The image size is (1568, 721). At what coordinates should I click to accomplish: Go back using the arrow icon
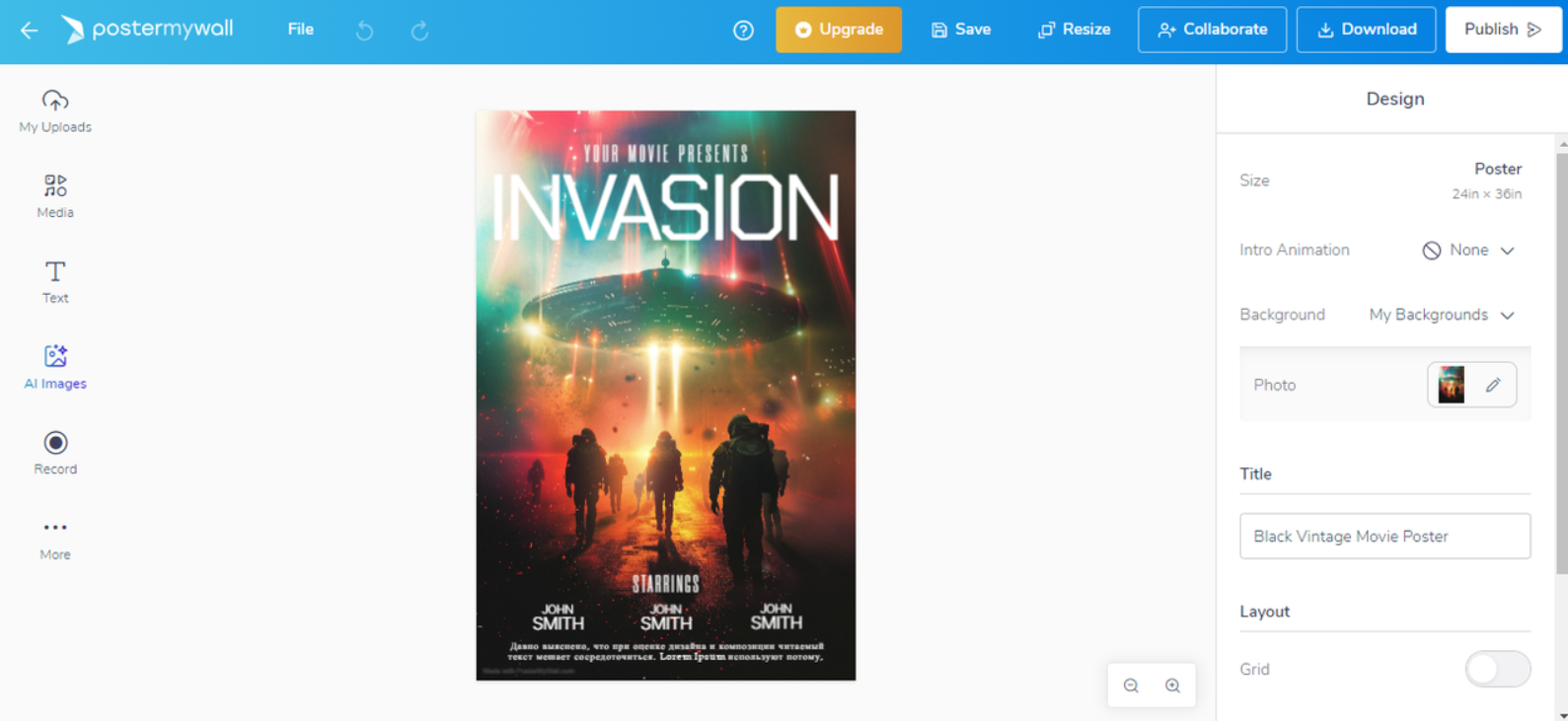29,31
